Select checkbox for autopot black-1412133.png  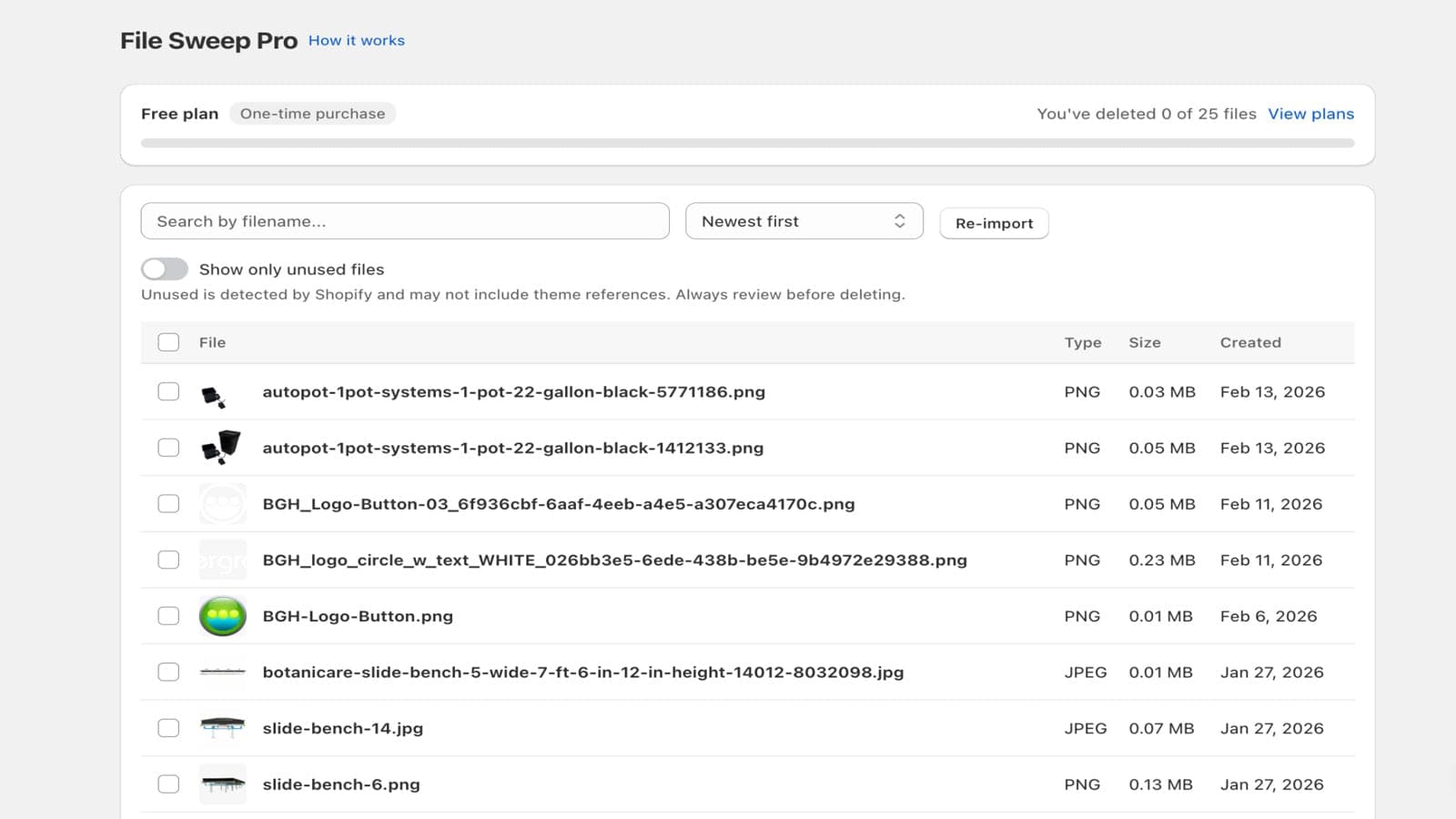coord(168,448)
